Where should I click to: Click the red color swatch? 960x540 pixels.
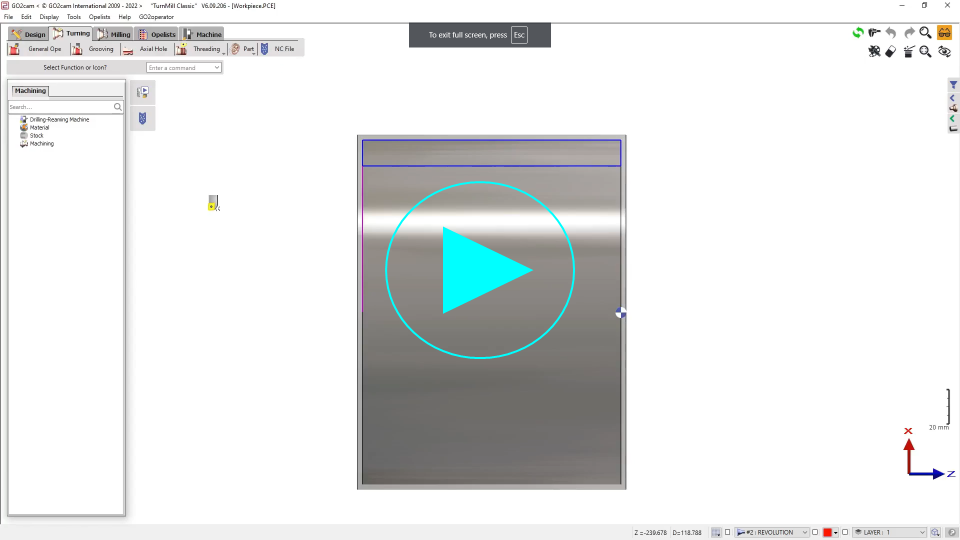pos(827,533)
